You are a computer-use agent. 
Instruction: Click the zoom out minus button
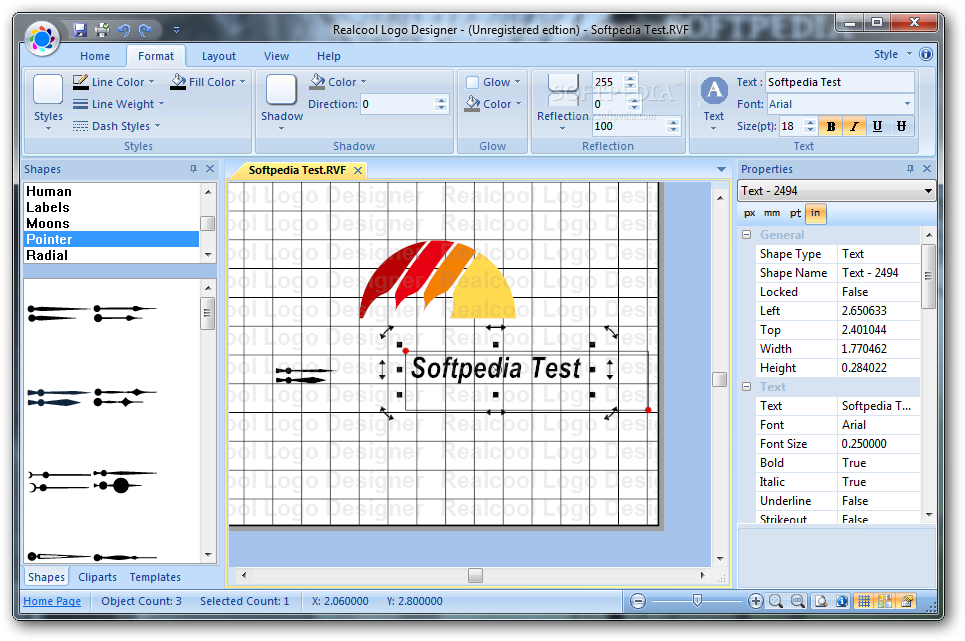638,601
